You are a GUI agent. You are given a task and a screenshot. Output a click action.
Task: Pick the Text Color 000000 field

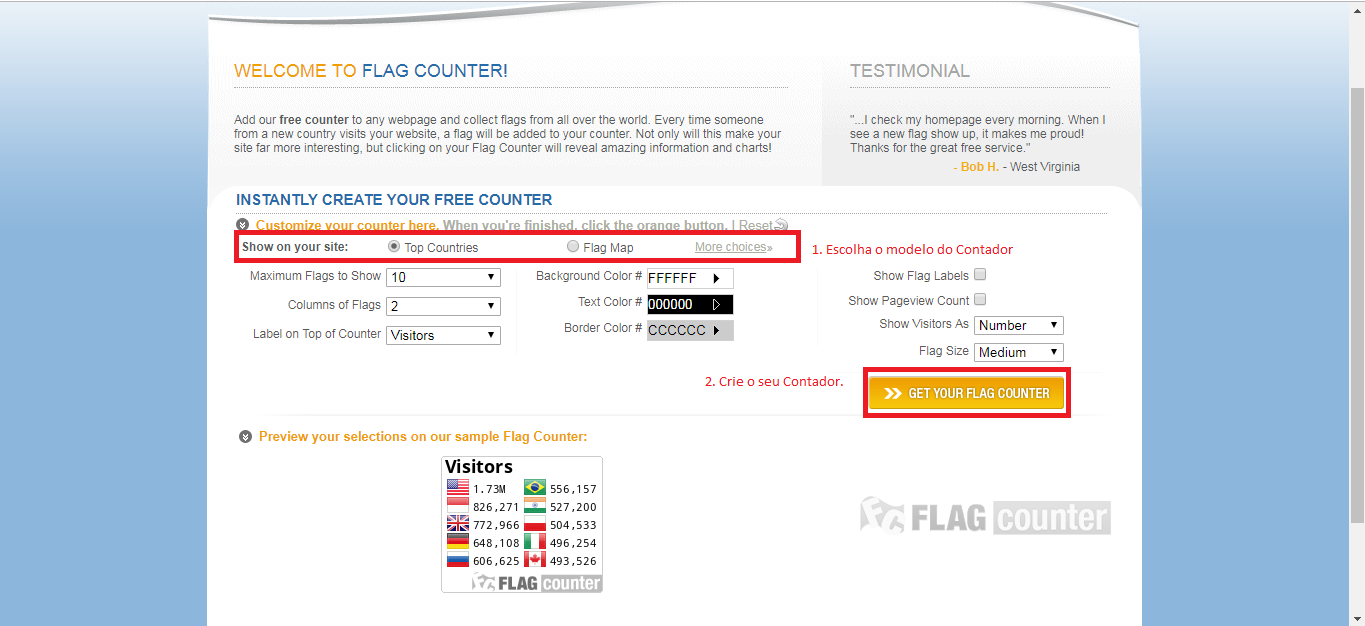pos(690,304)
